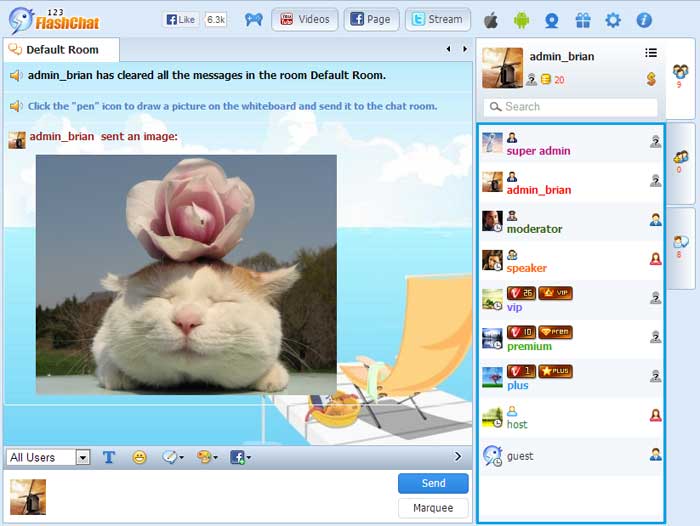700x526 pixels.
Task: Click female gender icon on speaker row
Action: point(655,259)
